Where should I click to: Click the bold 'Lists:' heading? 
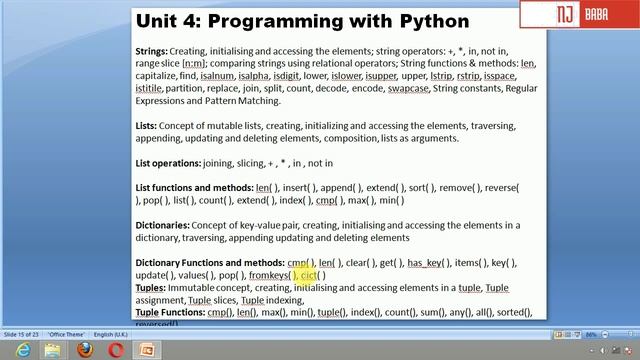tap(146, 126)
